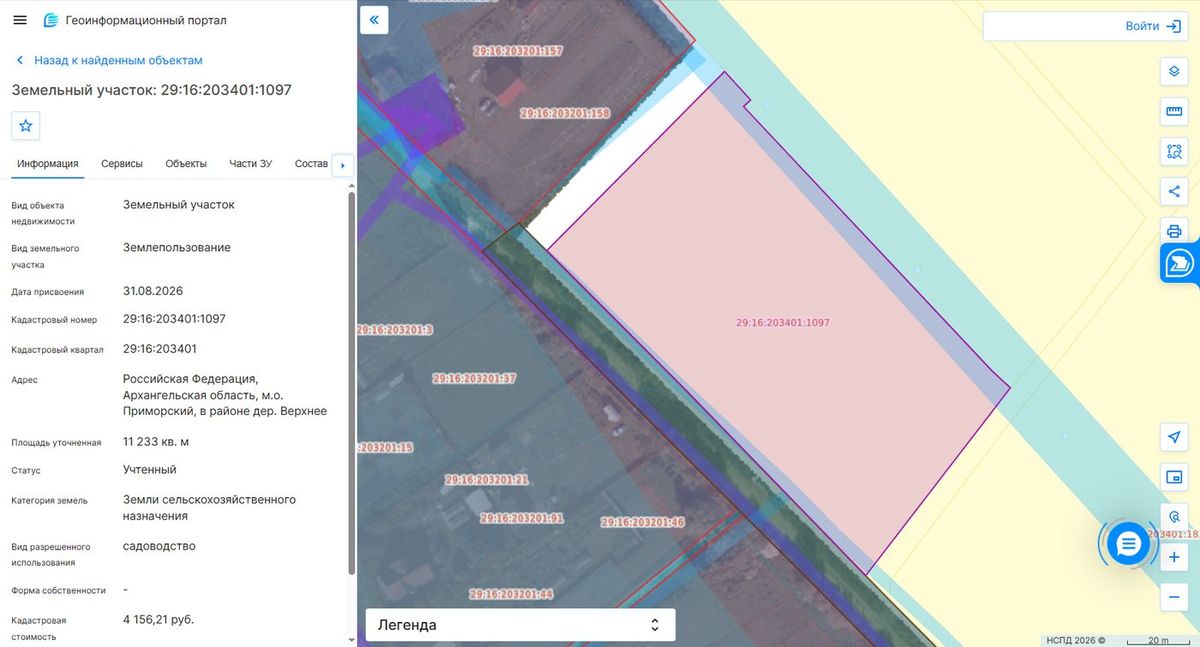This screenshot has width=1200, height=647.
Task: Expand the Легенда dropdown
Action: pos(520,625)
